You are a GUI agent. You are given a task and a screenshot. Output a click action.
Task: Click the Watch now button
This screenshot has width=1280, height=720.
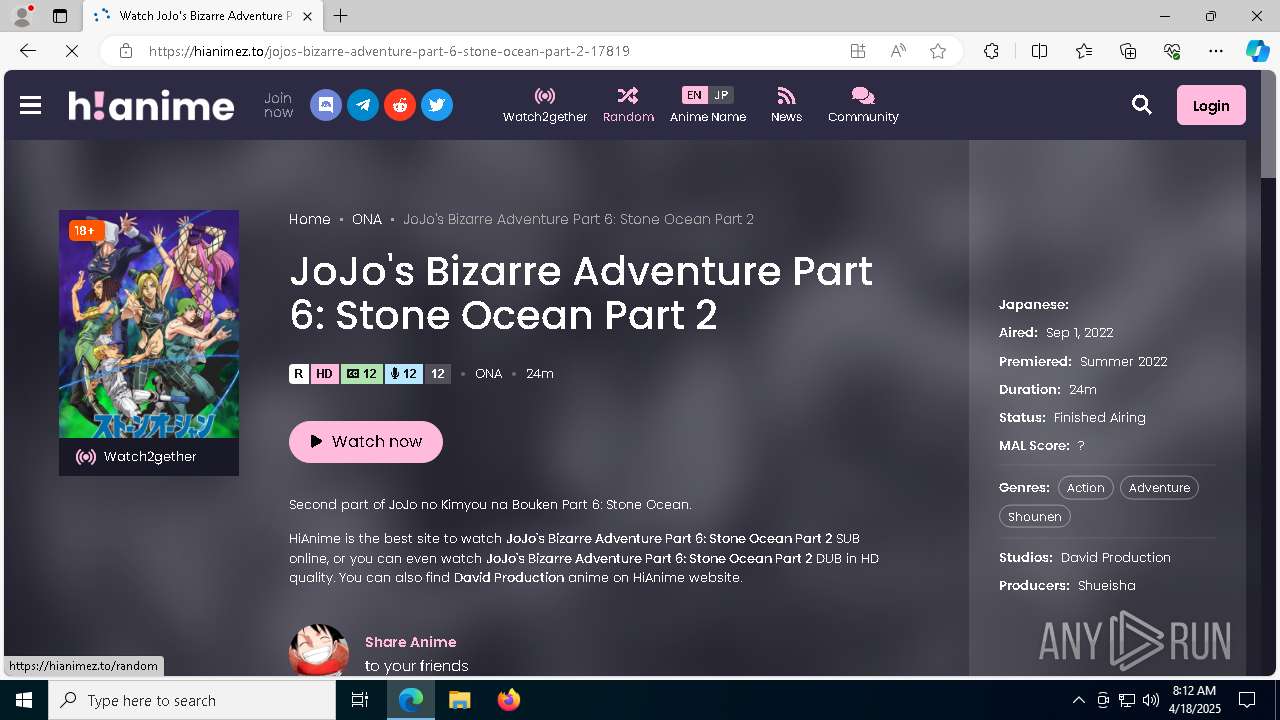(x=366, y=441)
